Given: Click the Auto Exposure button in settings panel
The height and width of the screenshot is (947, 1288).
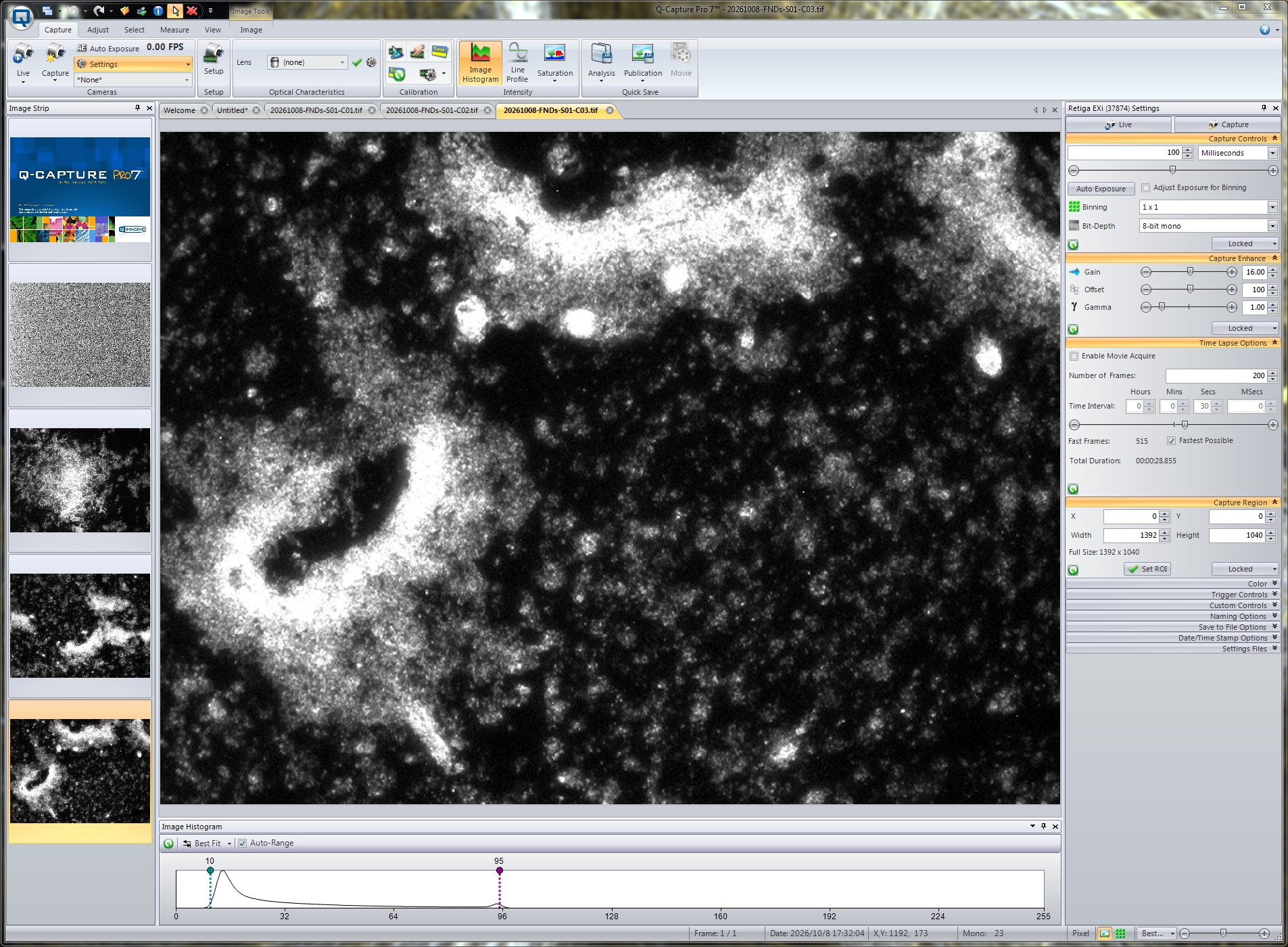Looking at the screenshot, I should coord(1101,189).
